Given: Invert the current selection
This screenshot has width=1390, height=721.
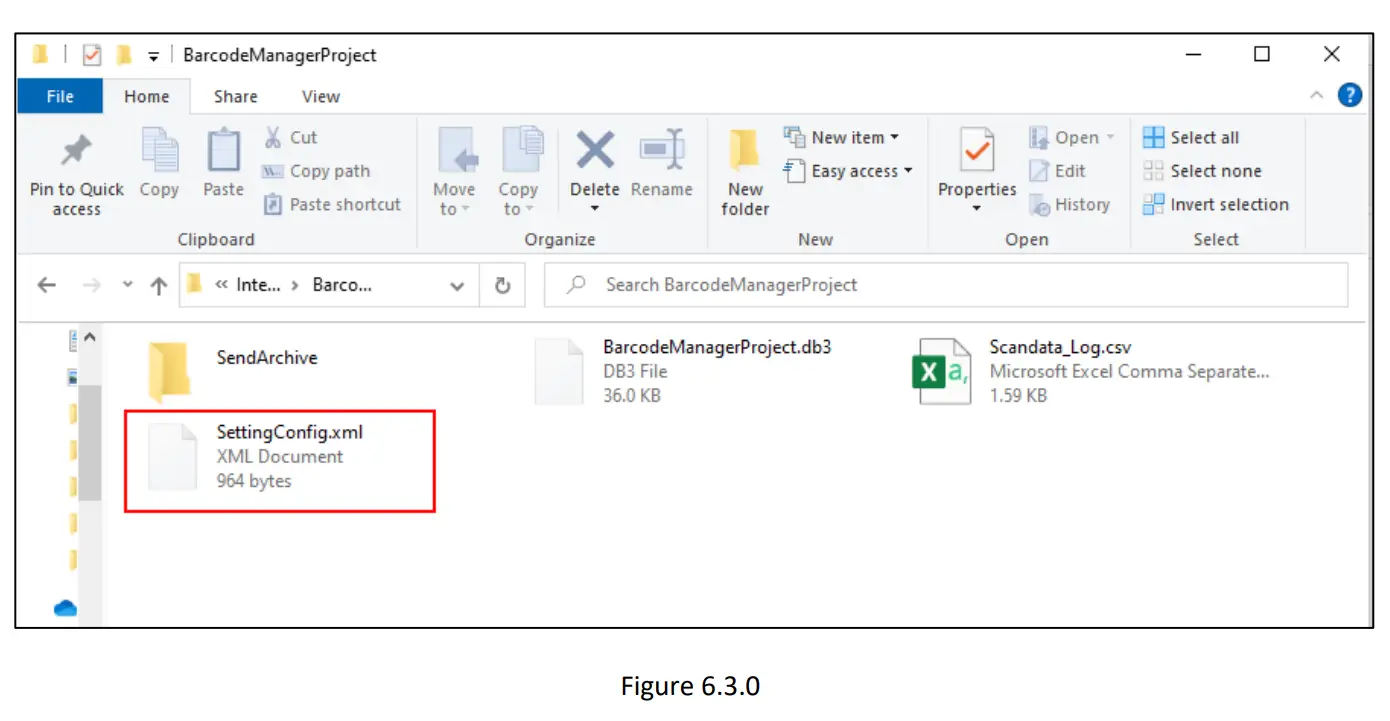Looking at the screenshot, I should click(1216, 204).
